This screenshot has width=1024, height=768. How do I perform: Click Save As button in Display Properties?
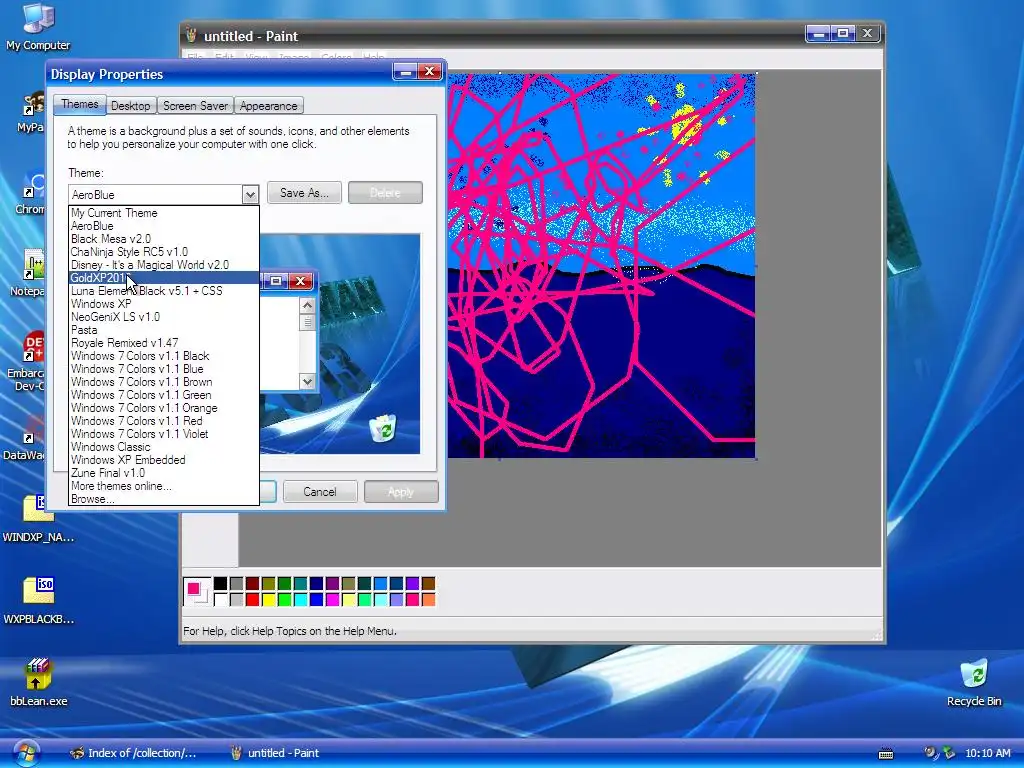[x=304, y=193]
